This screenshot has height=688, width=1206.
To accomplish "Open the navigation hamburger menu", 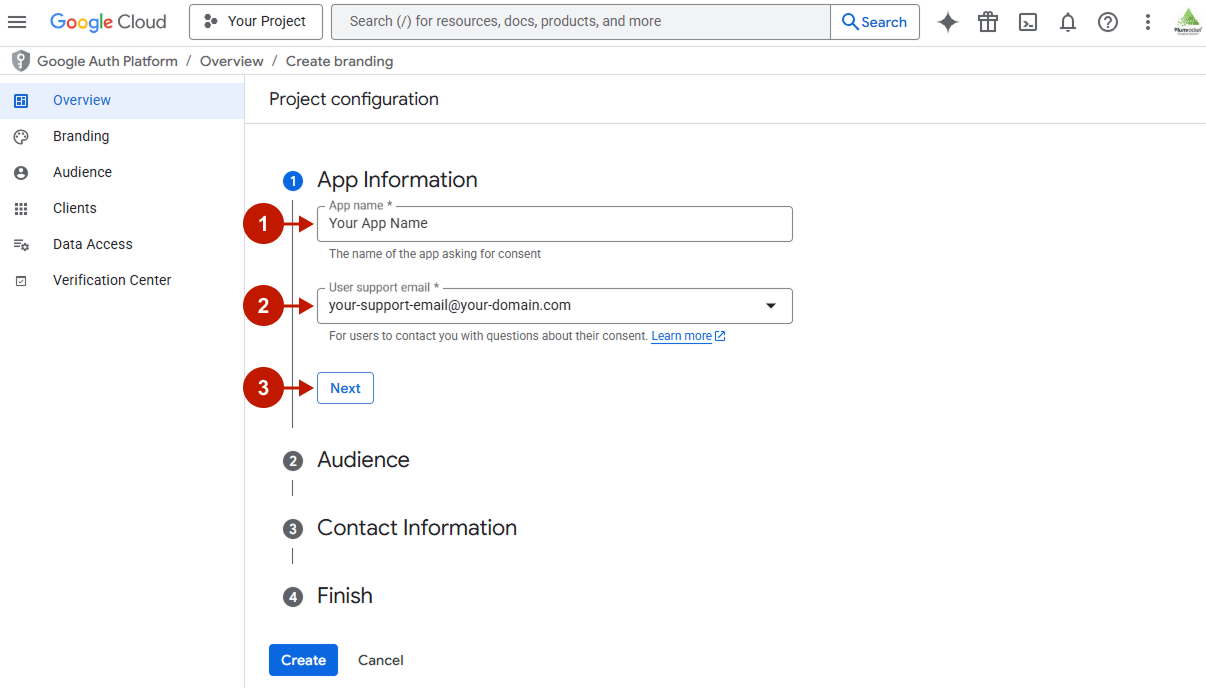I will [17, 21].
